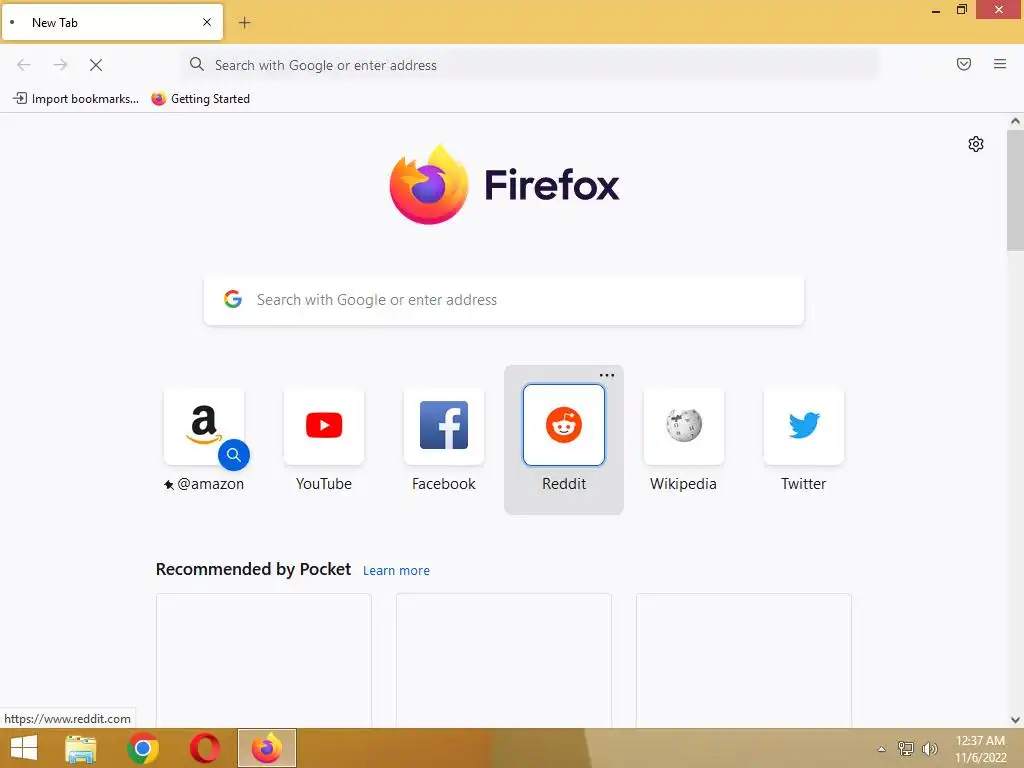Stop loading the page with X button
This screenshot has width=1024, height=768.
tap(96, 65)
